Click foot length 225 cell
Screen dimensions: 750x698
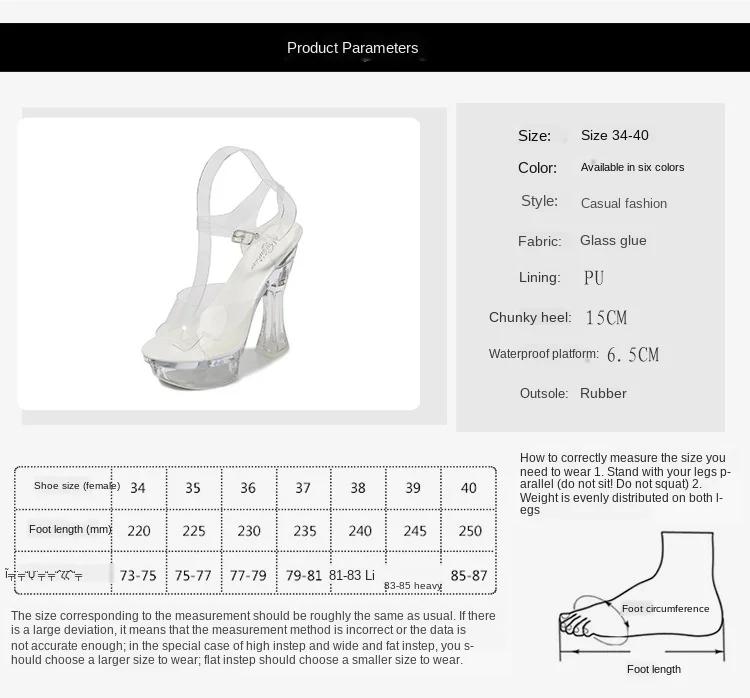click(x=194, y=531)
